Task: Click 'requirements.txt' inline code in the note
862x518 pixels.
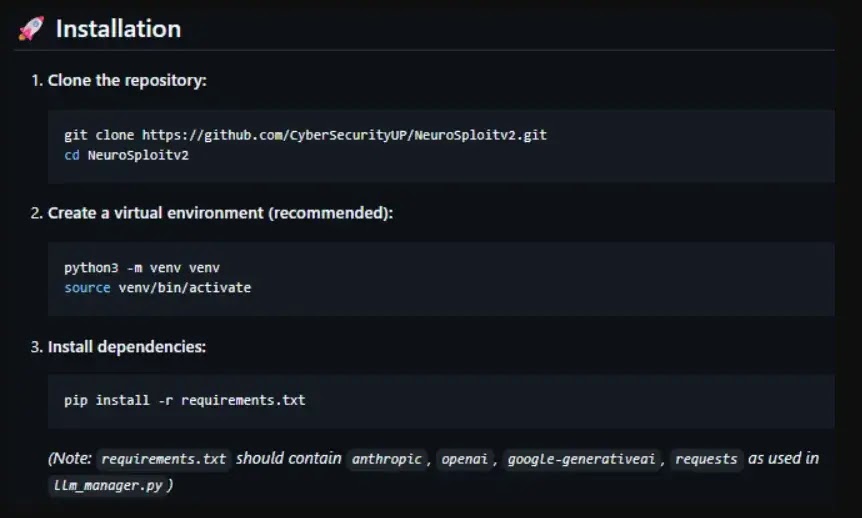Action: (164, 459)
